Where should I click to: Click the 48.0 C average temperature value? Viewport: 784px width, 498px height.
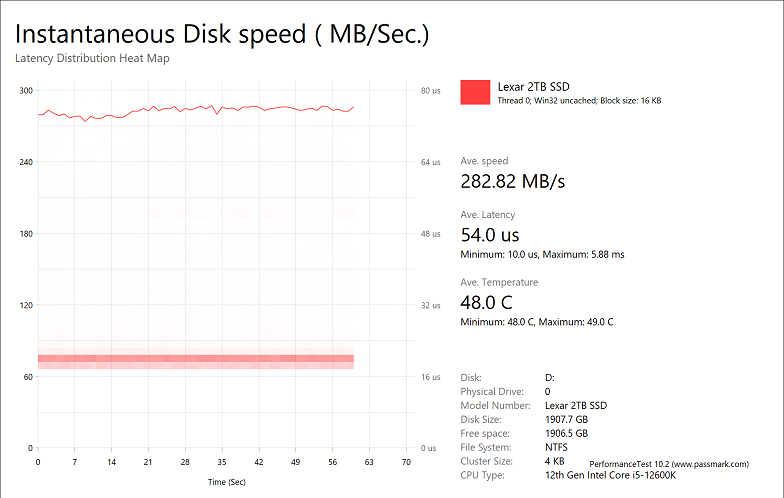point(486,302)
